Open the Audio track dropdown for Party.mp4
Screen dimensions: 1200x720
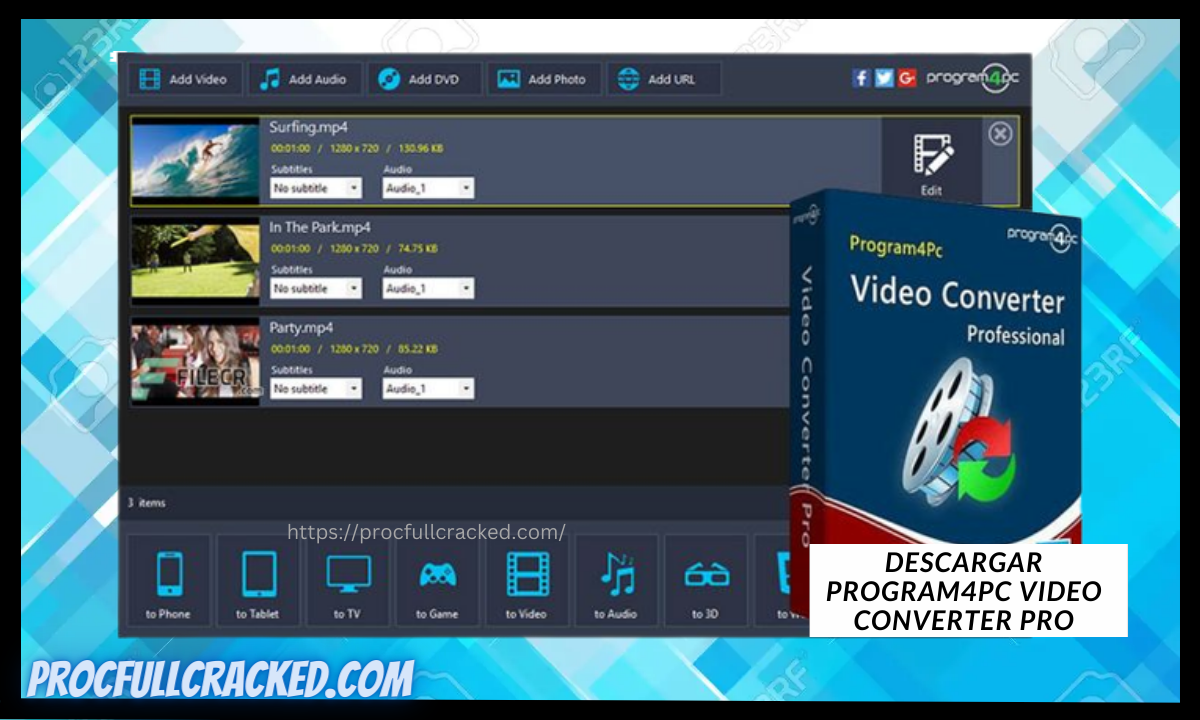click(x=427, y=389)
